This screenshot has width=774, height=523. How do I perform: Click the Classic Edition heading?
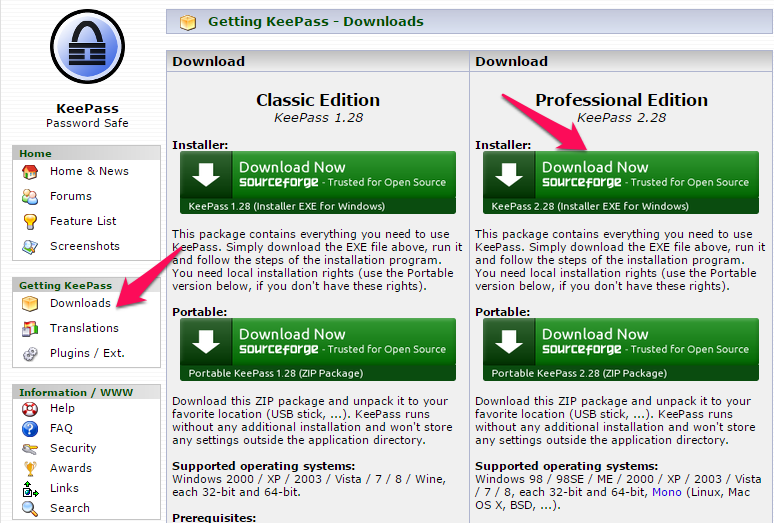(x=318, y=100)
